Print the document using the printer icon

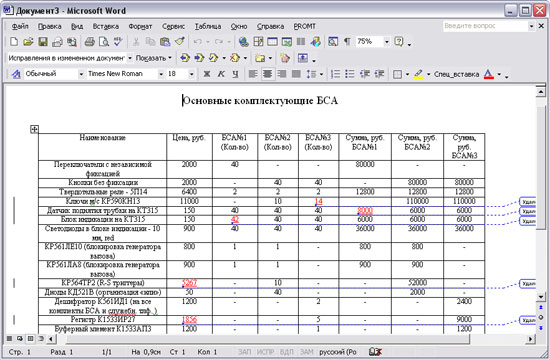90,42
